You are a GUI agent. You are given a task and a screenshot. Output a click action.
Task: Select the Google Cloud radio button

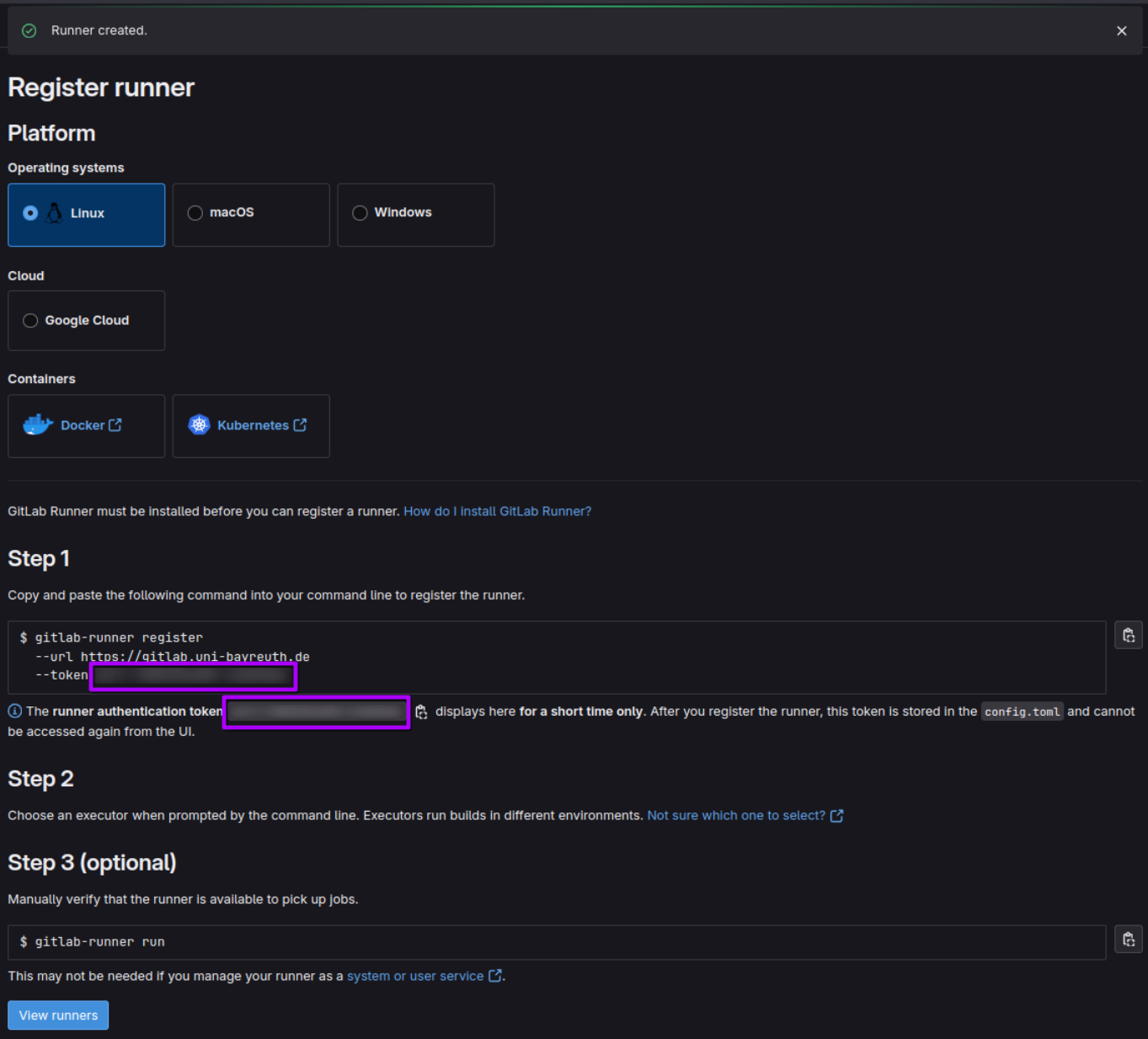[x=30, y=321]
